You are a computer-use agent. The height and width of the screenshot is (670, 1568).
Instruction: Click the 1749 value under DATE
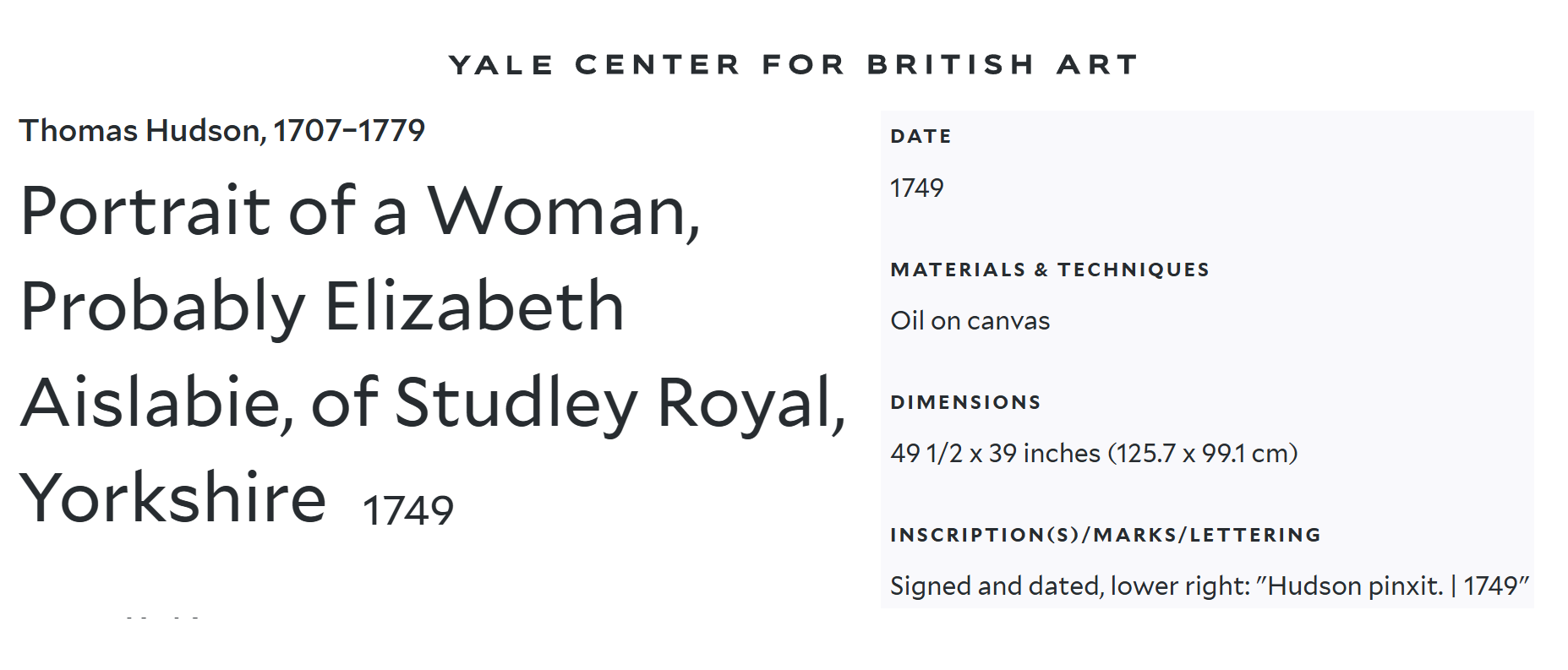click(x=916, y=188)
